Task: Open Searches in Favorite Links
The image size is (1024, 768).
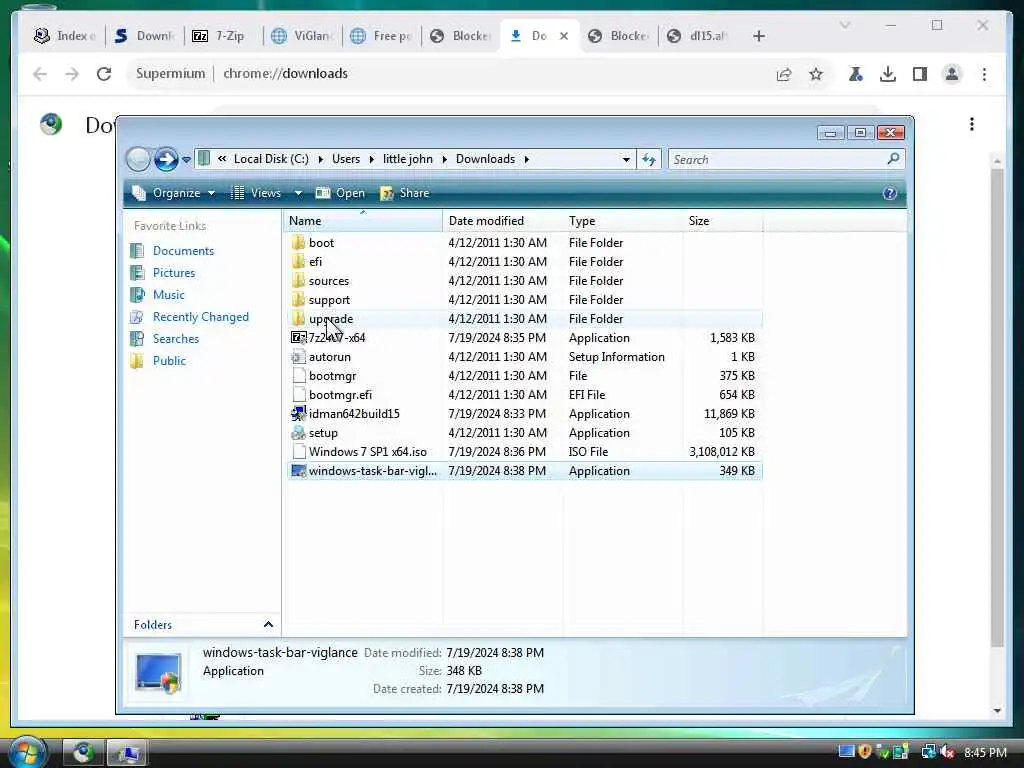Action: [x=176, y=339]
